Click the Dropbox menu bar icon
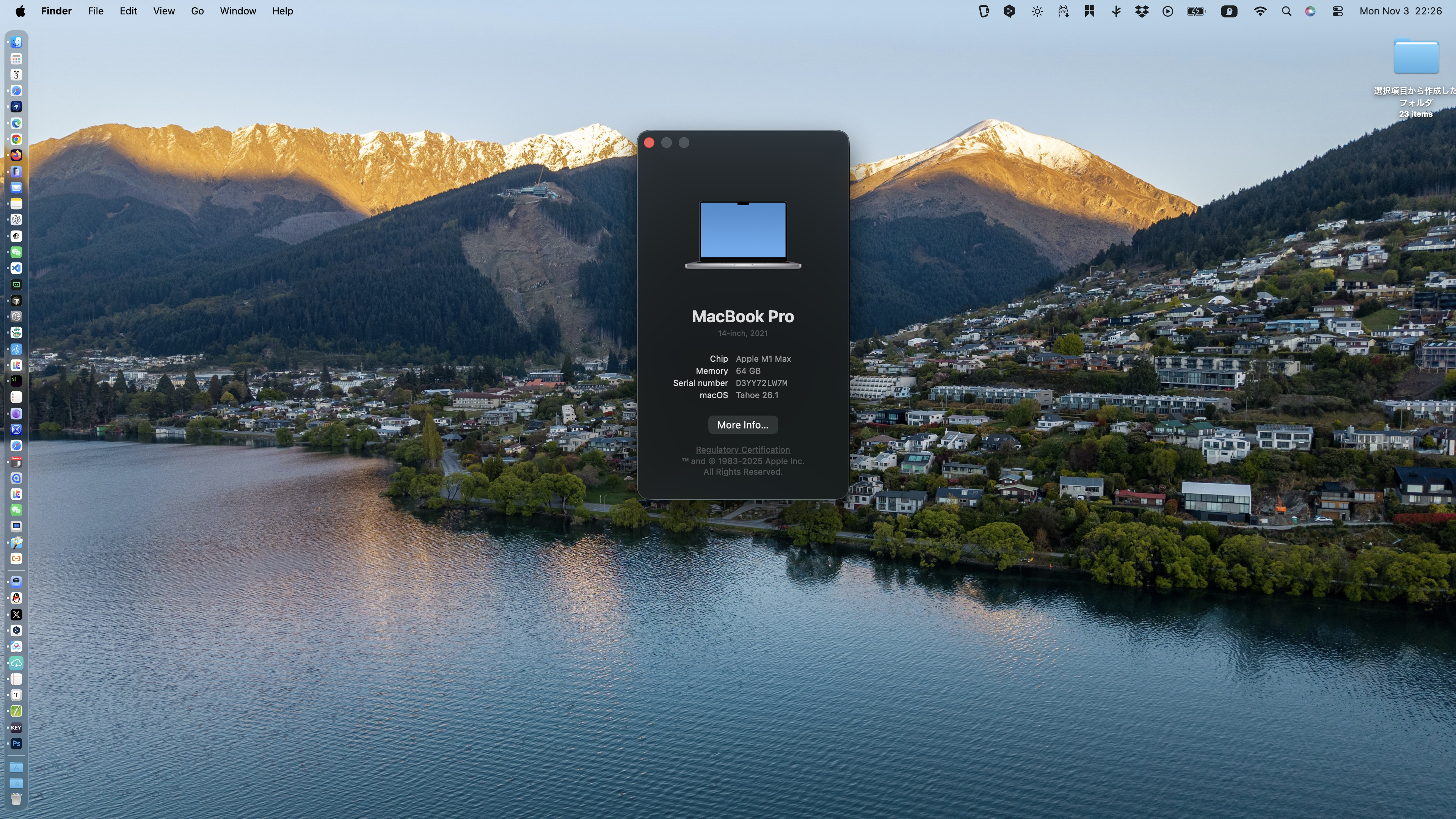The height and width of the screenshot is (819, 1456). (1142, 11)
